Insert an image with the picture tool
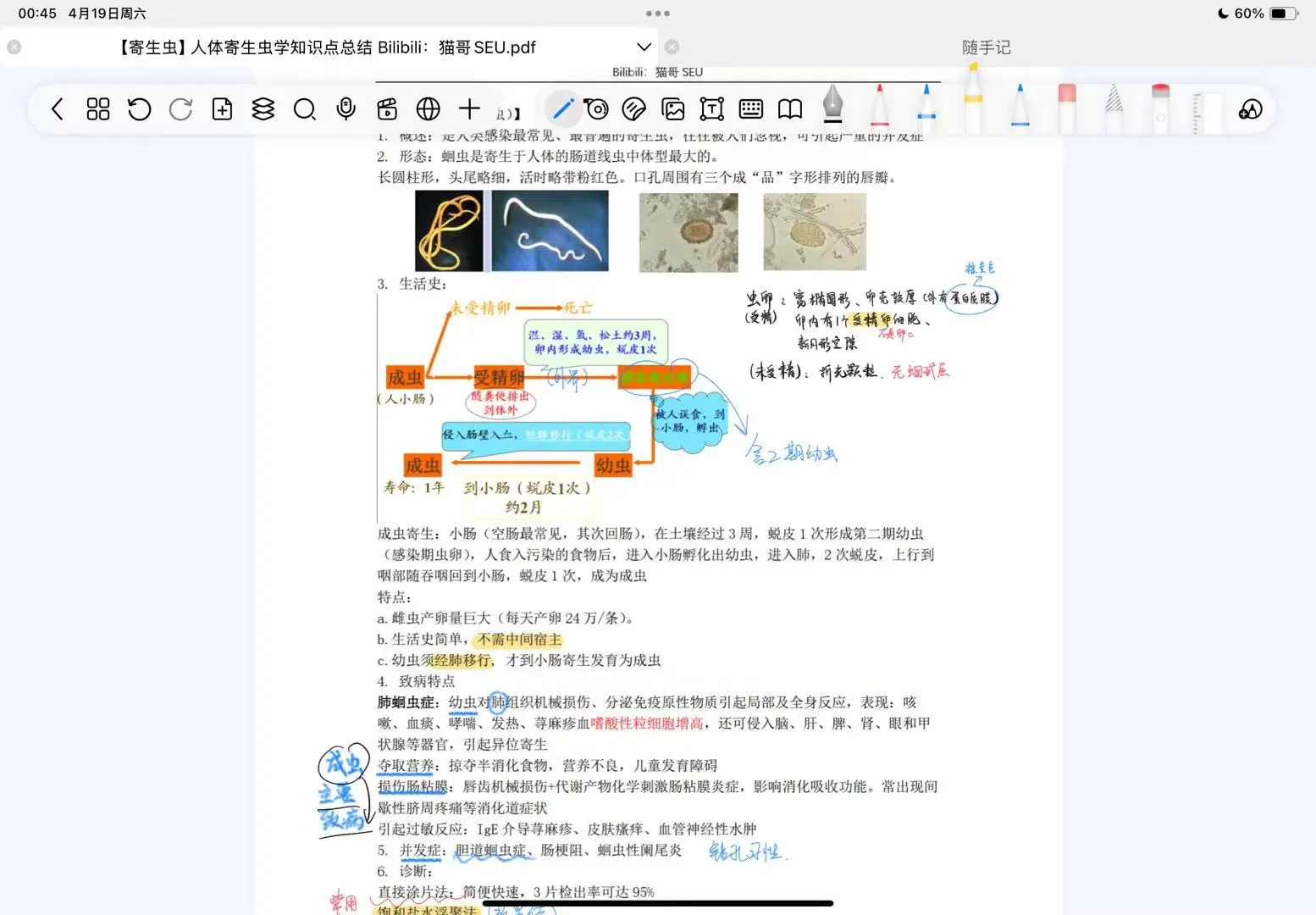The image size is (1316, 915). [673, 109]
